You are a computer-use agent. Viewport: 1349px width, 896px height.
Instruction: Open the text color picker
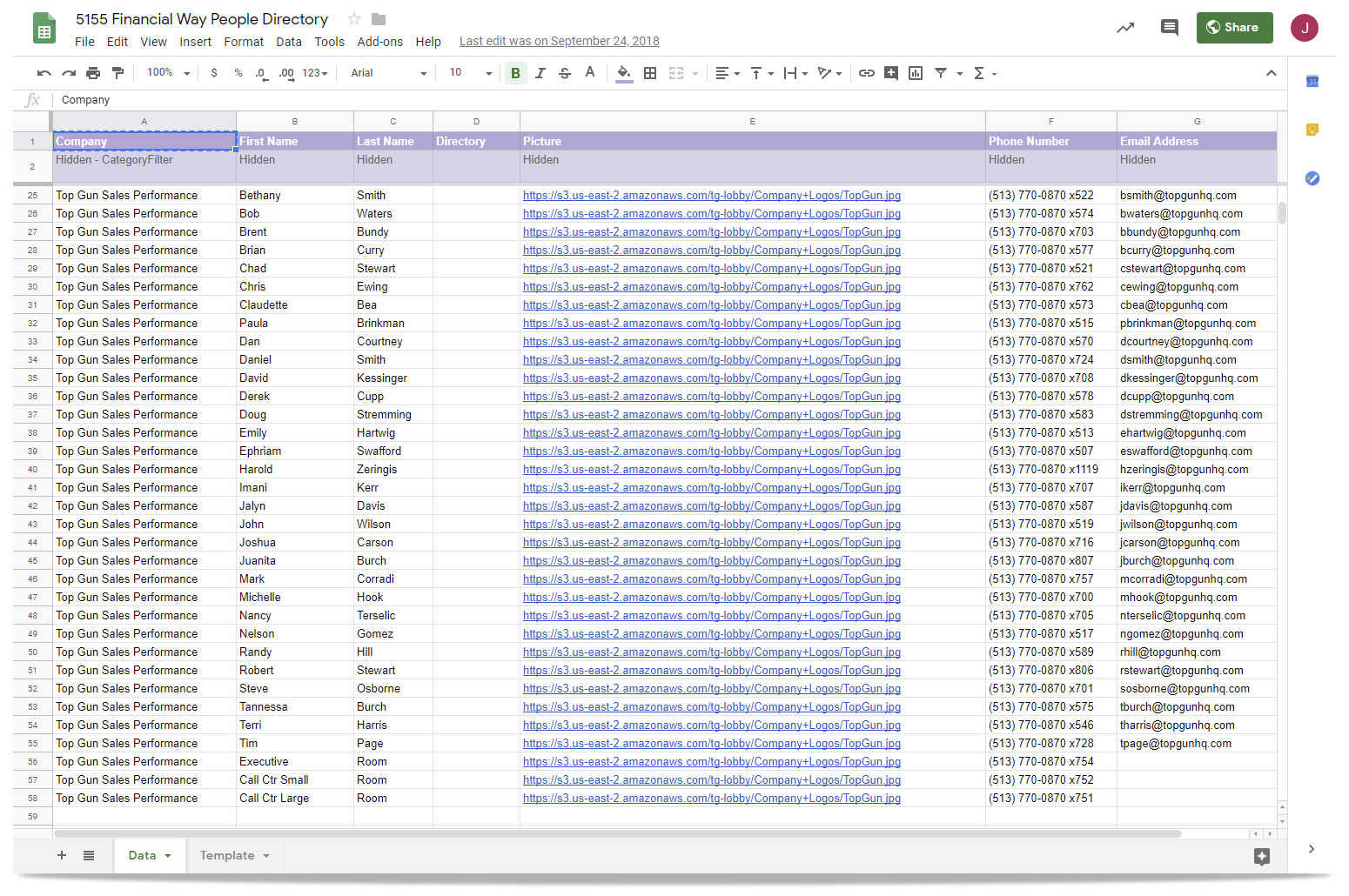point(590,74)
